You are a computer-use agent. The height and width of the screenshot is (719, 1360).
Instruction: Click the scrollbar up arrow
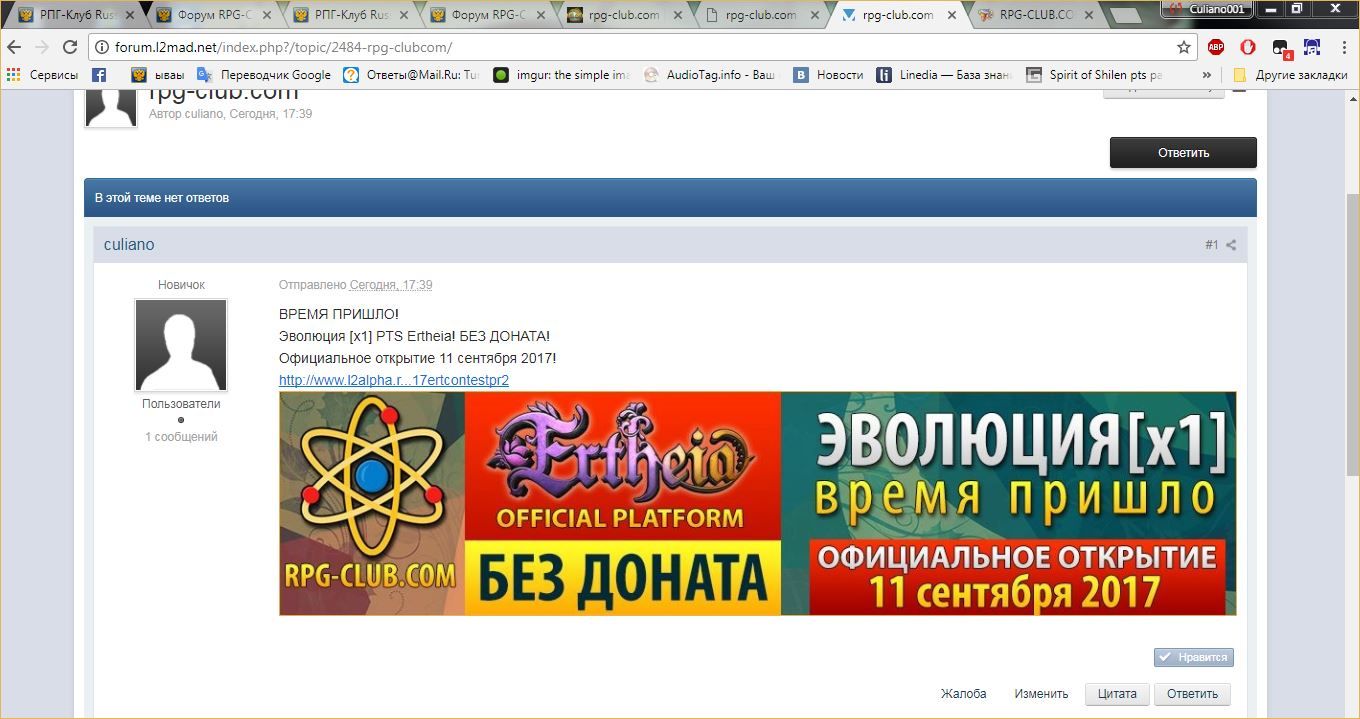click(1351, 97)
